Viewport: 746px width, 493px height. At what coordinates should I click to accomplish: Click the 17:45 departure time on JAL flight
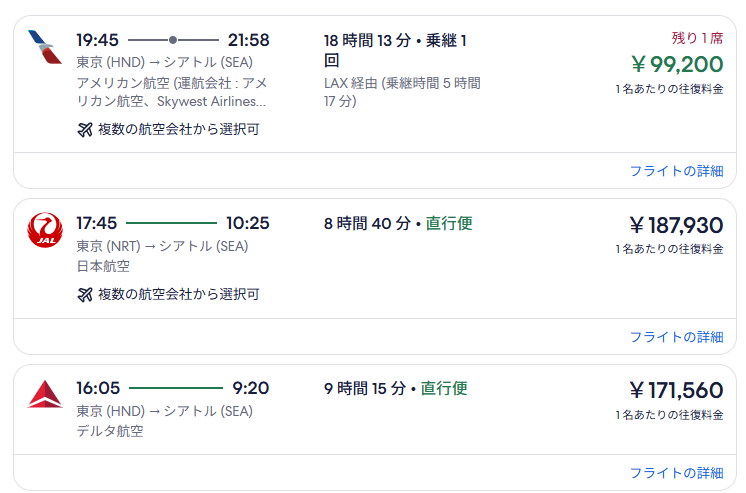[97, 223]
